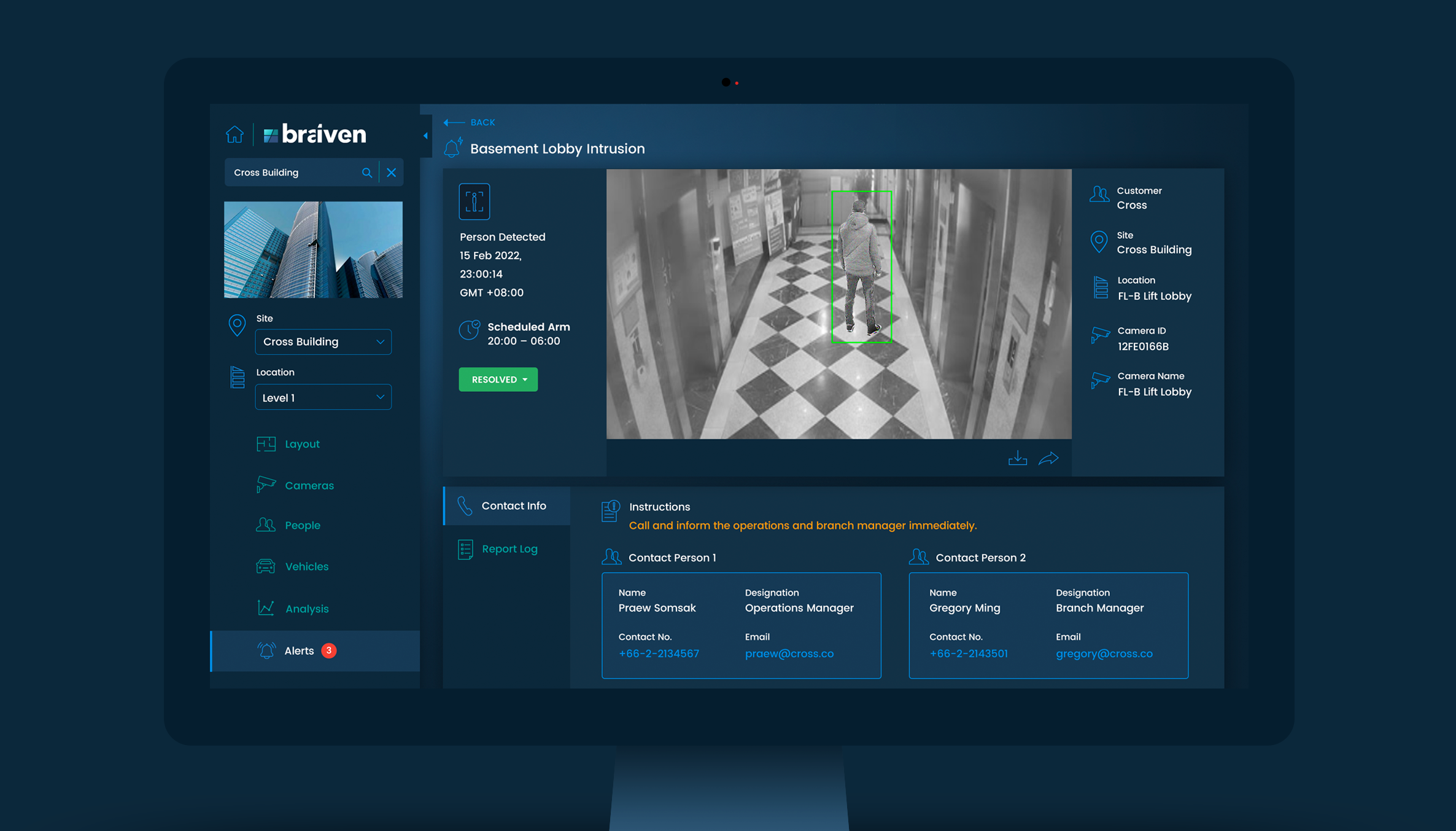Viewport: 1456px width, 831px height.
Task: Open the Cameras menu item
Action: (309, 485)
